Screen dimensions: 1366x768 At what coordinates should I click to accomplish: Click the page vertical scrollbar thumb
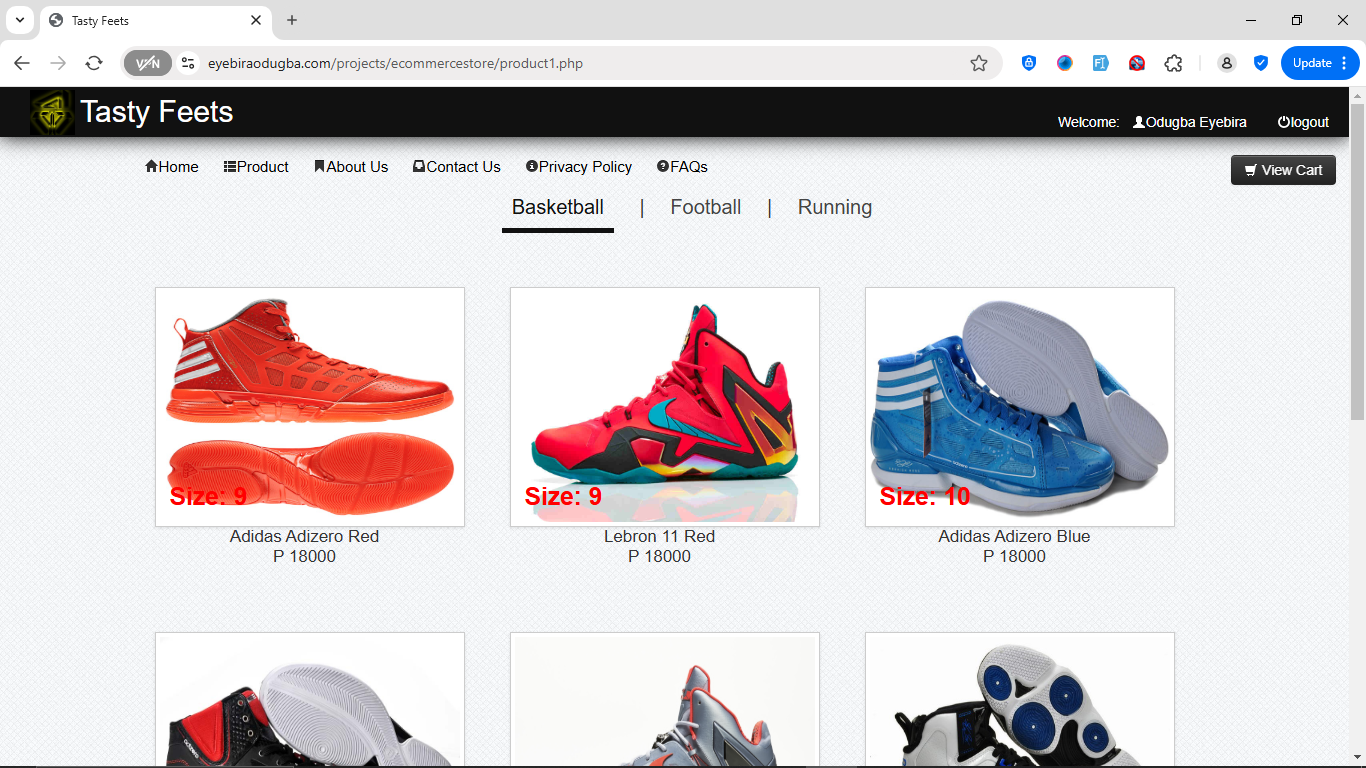point(1357,262)
